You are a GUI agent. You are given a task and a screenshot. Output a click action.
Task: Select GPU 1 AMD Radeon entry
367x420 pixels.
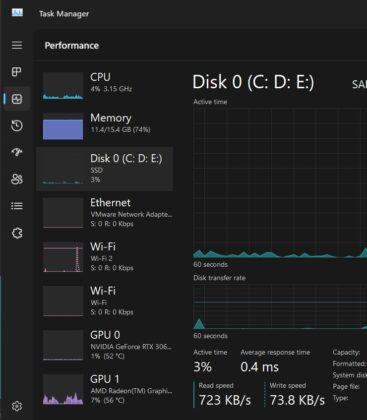point(104,389)
